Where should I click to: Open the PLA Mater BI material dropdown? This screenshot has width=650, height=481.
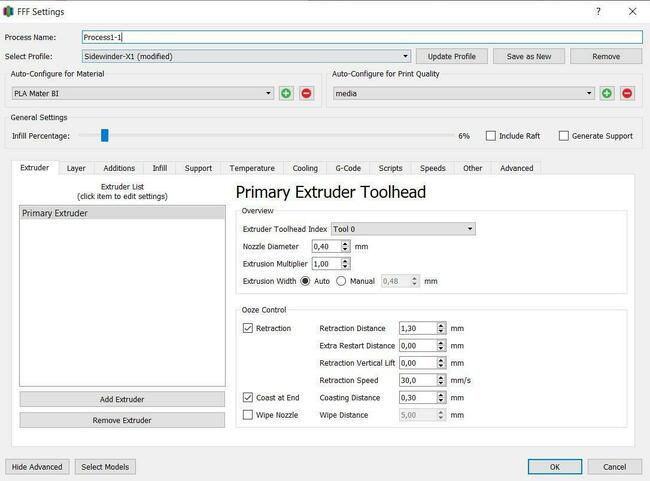coord(143,93)
